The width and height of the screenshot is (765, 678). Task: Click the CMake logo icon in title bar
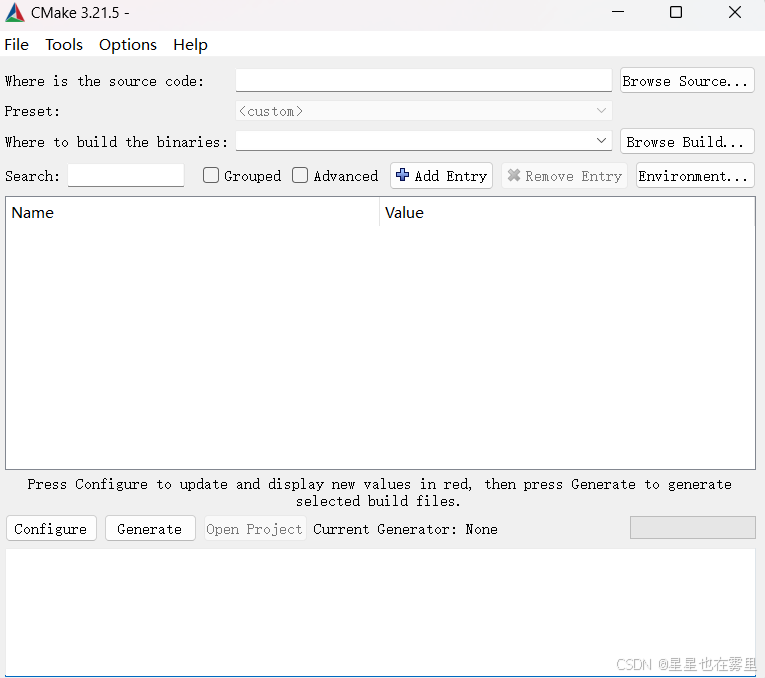click(15, 13)
